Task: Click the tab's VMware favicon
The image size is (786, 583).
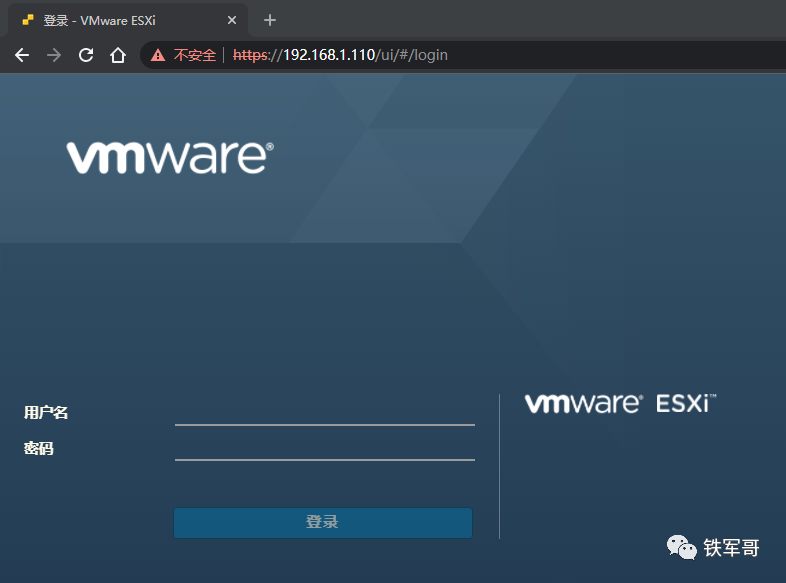Action: pos(28,20)
